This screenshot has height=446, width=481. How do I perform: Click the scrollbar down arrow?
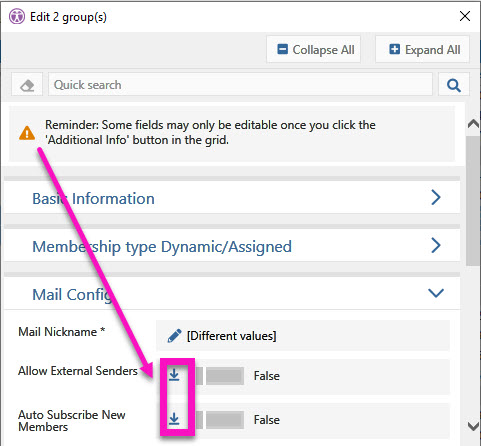(473, 426)
